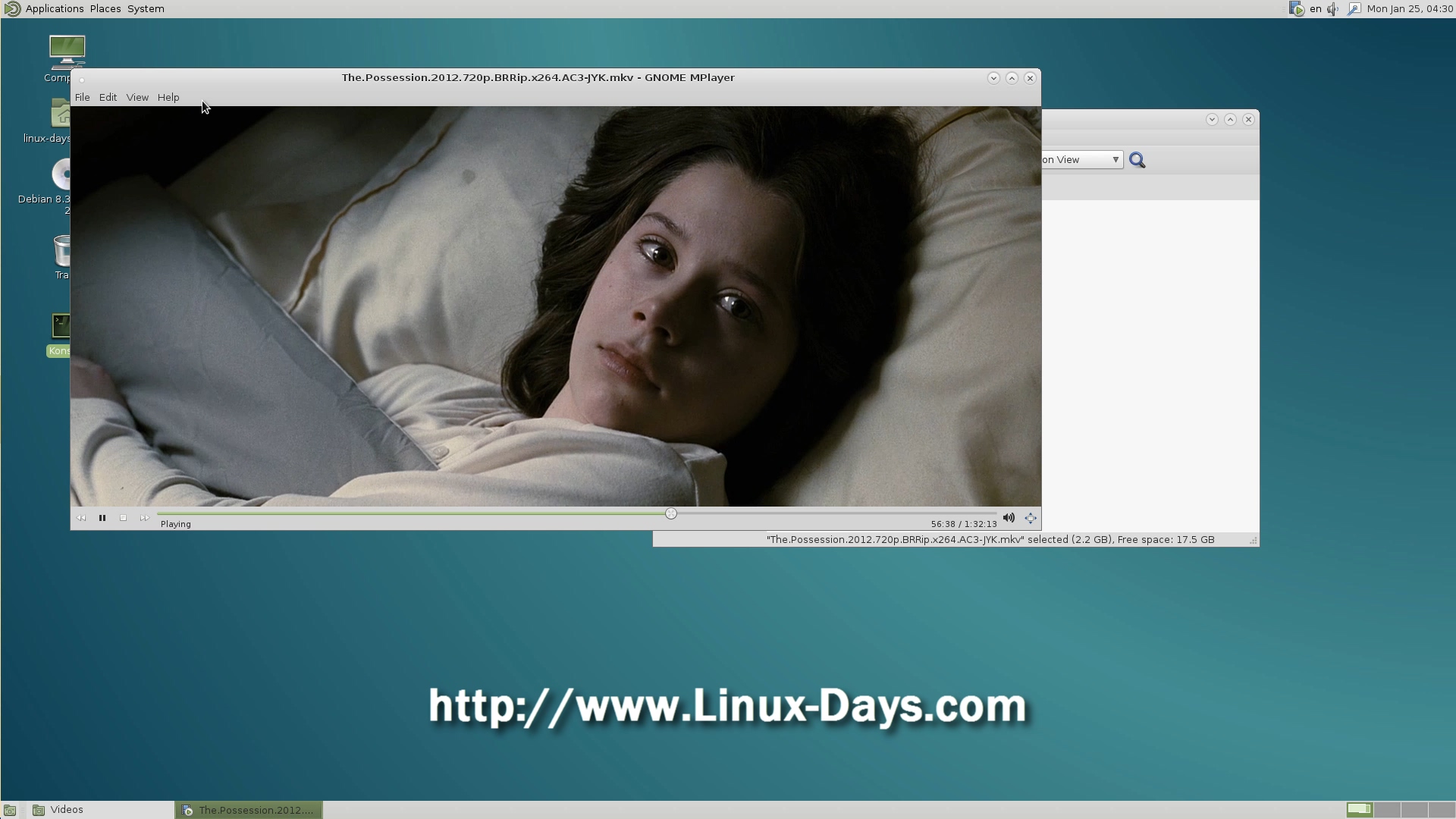Maximize the GNOME MPlayer window

point(1012,78)
